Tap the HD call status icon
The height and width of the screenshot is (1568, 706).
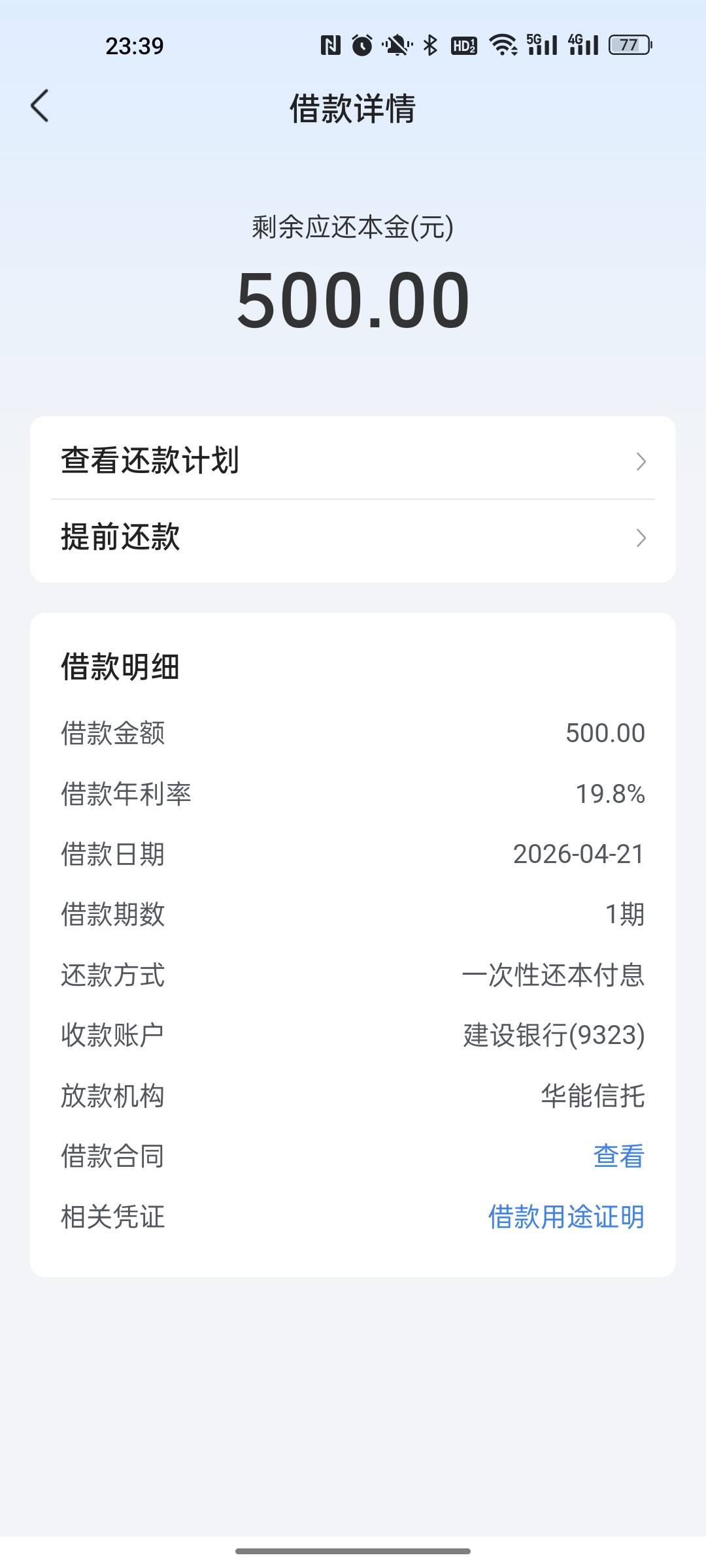coord(464,45)
